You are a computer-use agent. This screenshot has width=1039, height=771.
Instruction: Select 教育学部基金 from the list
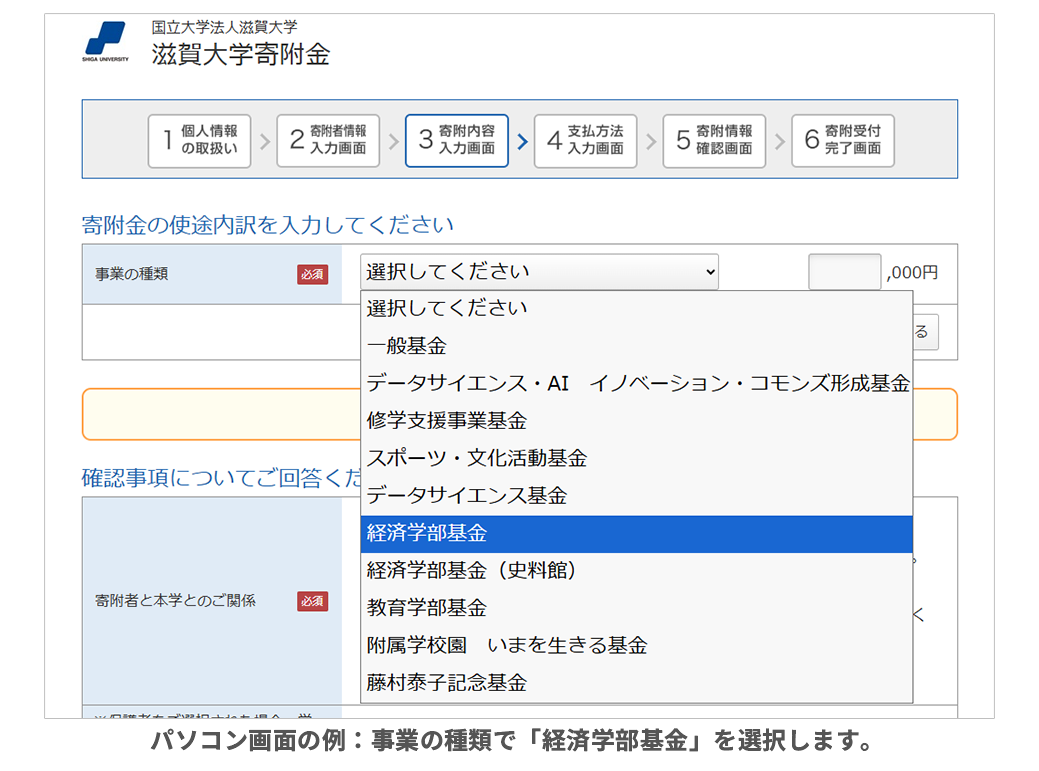(636, 608)
